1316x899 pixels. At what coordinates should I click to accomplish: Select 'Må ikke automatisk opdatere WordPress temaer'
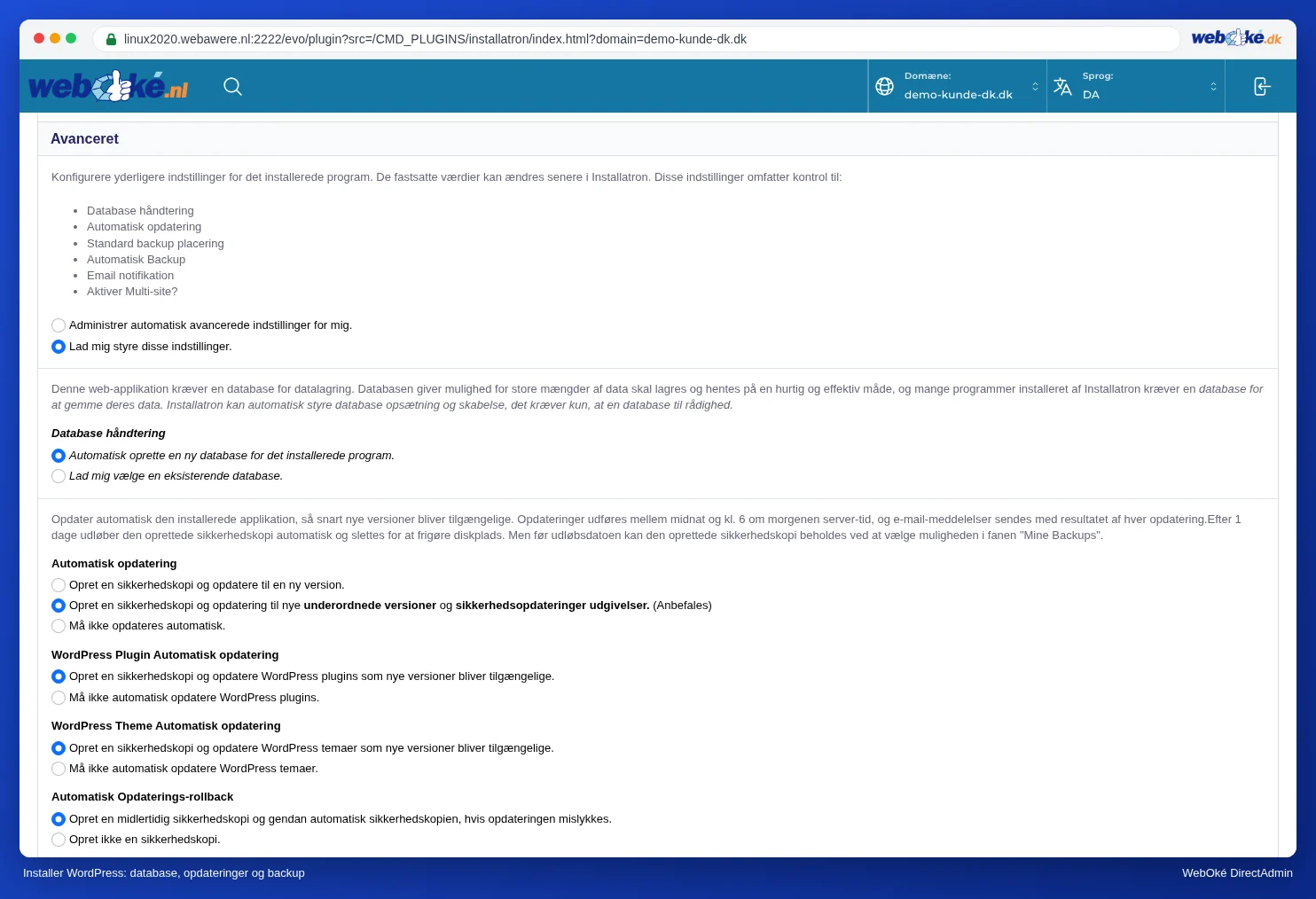[59, 769]
